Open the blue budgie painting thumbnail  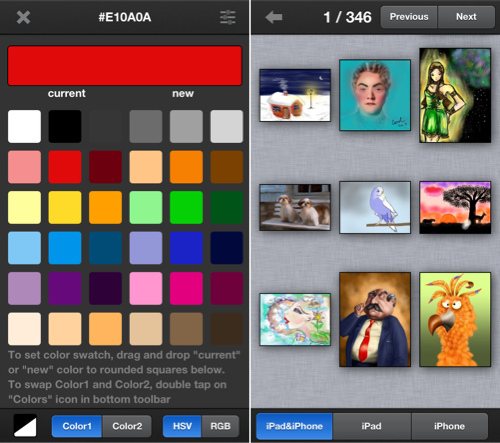click(375, 207)
